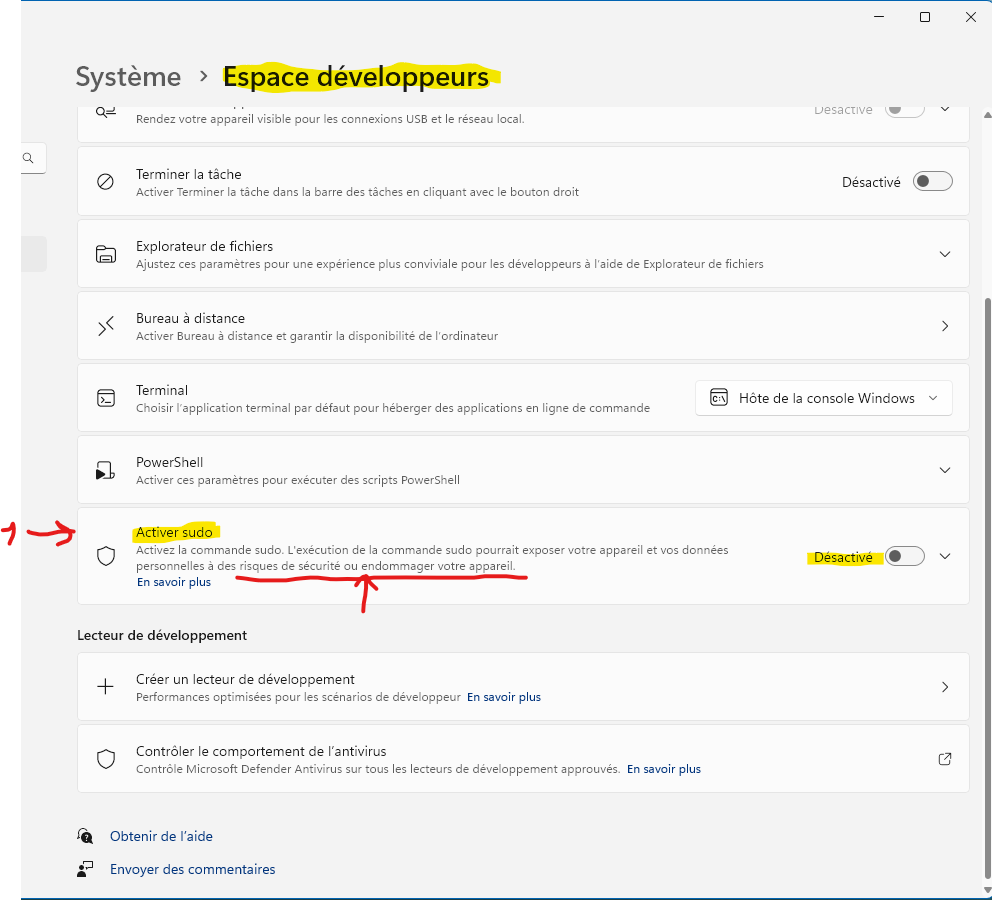Click the PowerShell script icon

(x=105, y=471)
